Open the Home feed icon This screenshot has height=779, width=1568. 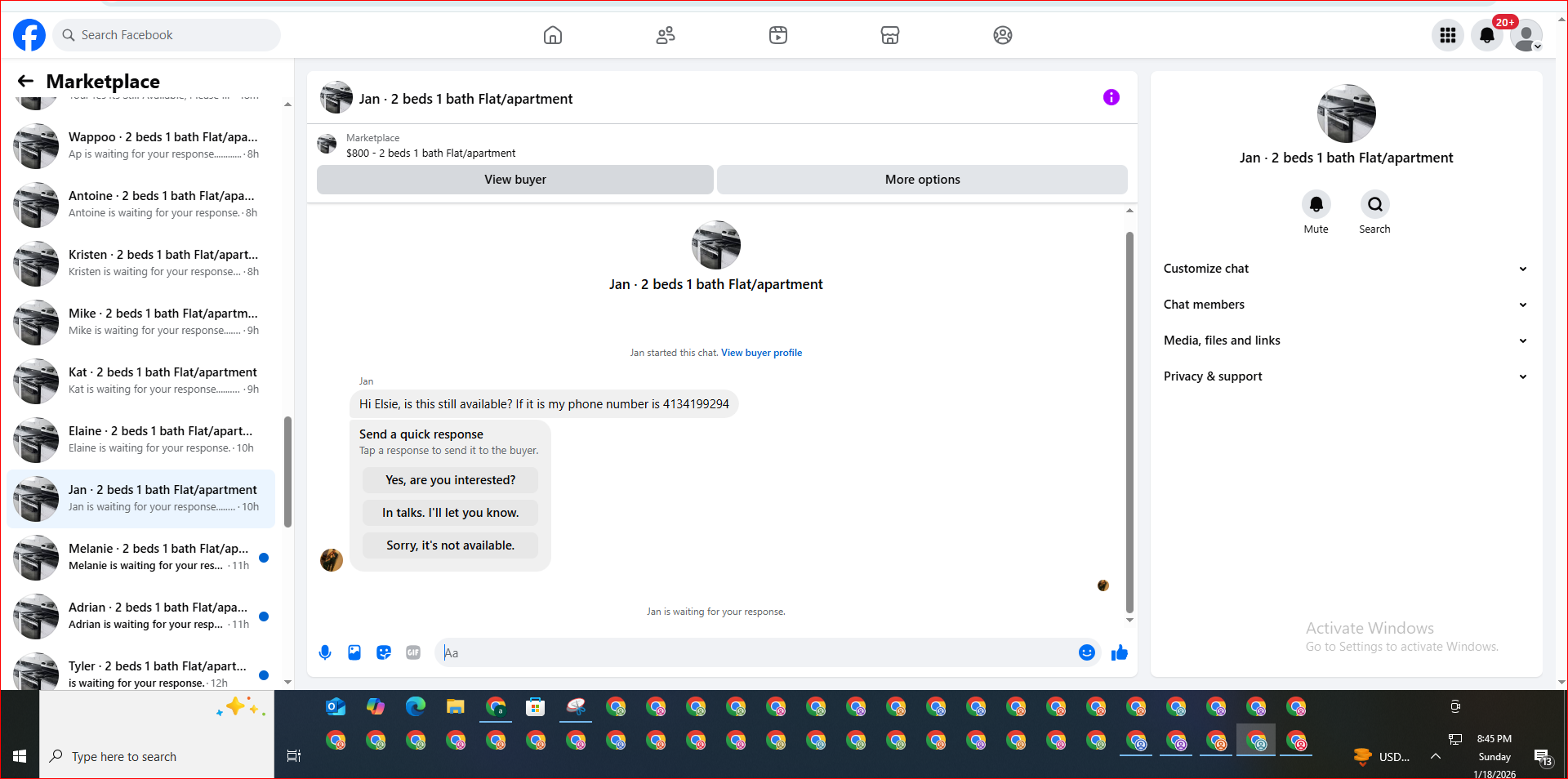click(553, 35)
